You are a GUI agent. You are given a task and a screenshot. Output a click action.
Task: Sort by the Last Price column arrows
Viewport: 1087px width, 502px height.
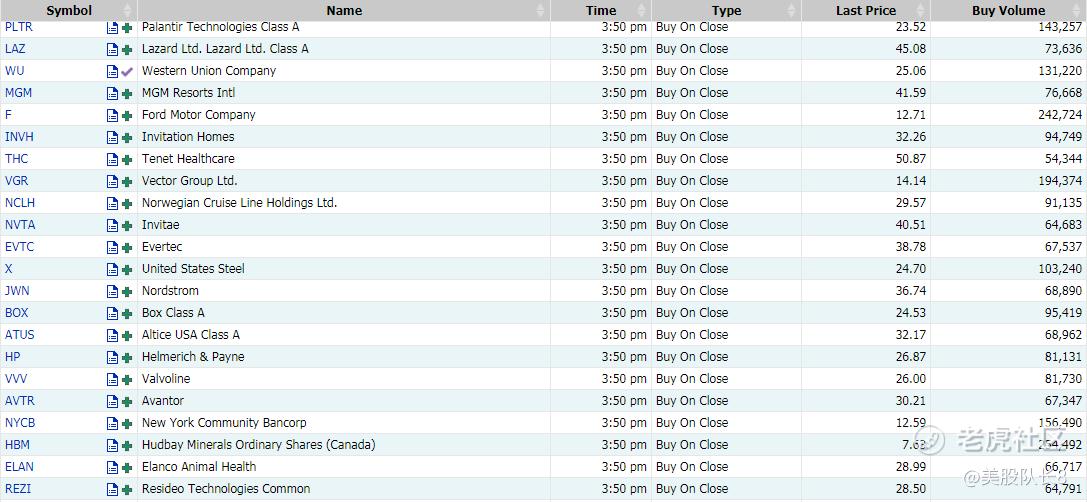921,10
